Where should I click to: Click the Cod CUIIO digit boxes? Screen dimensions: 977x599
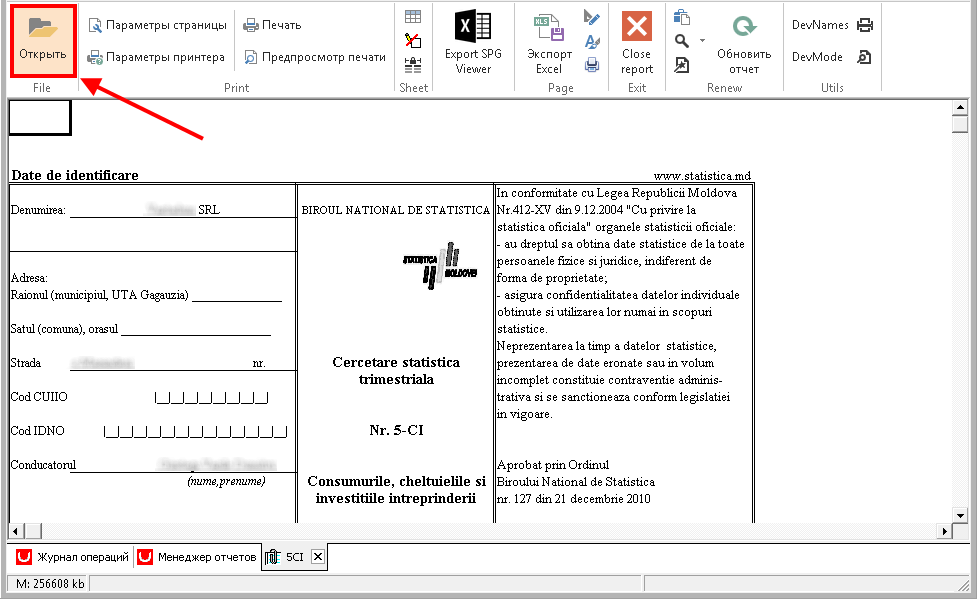coord(211,398)
